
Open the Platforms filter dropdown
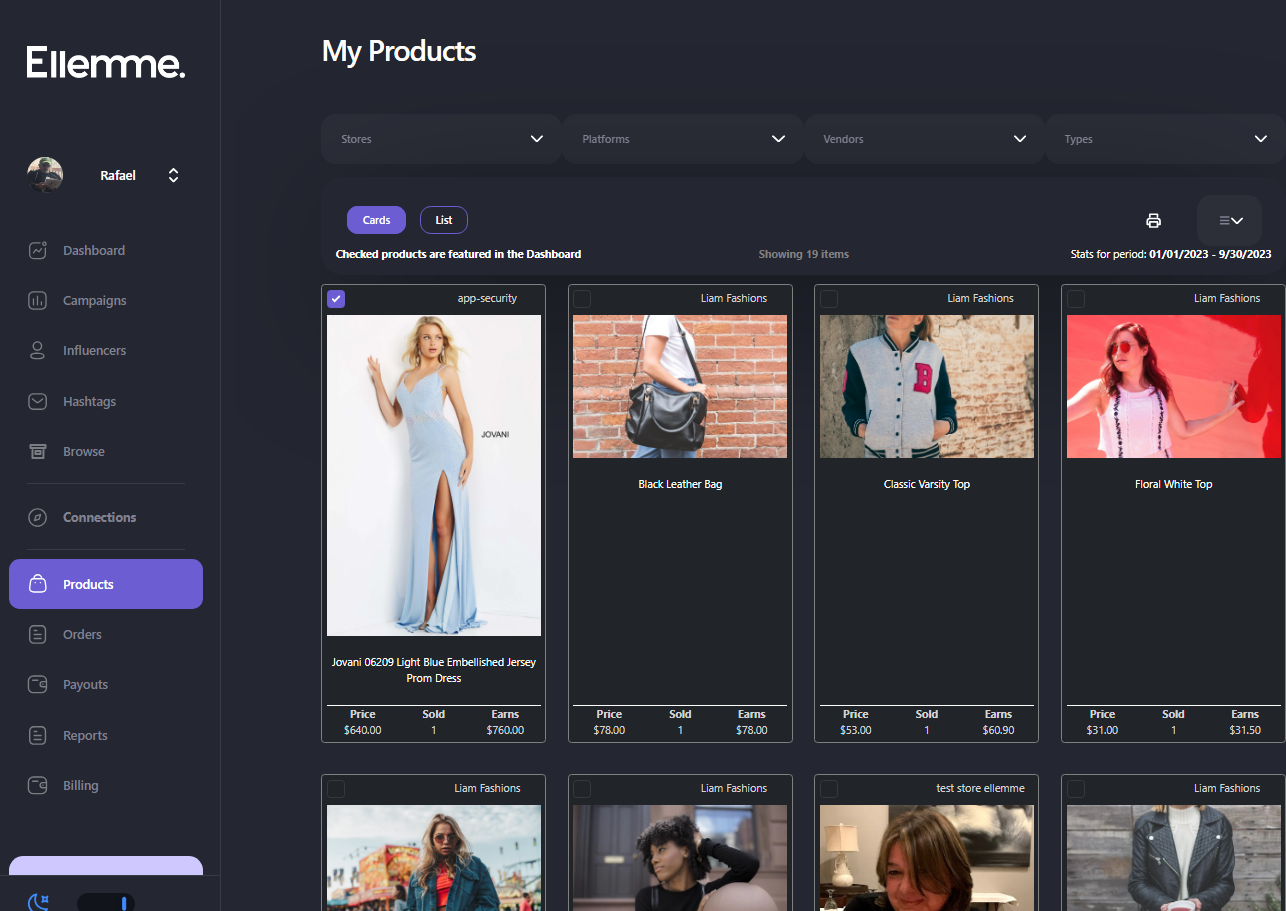[683, 139]
